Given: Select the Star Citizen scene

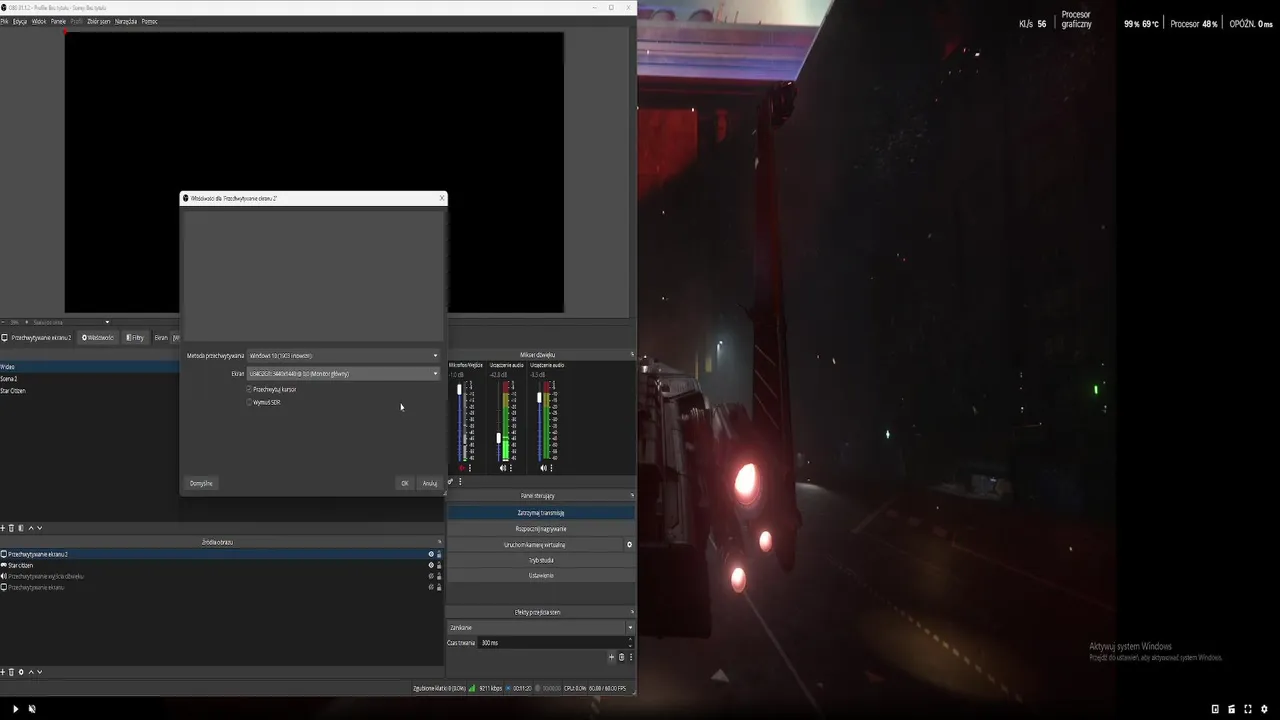Looking at the screenshot, I should (x=89, y=391).
